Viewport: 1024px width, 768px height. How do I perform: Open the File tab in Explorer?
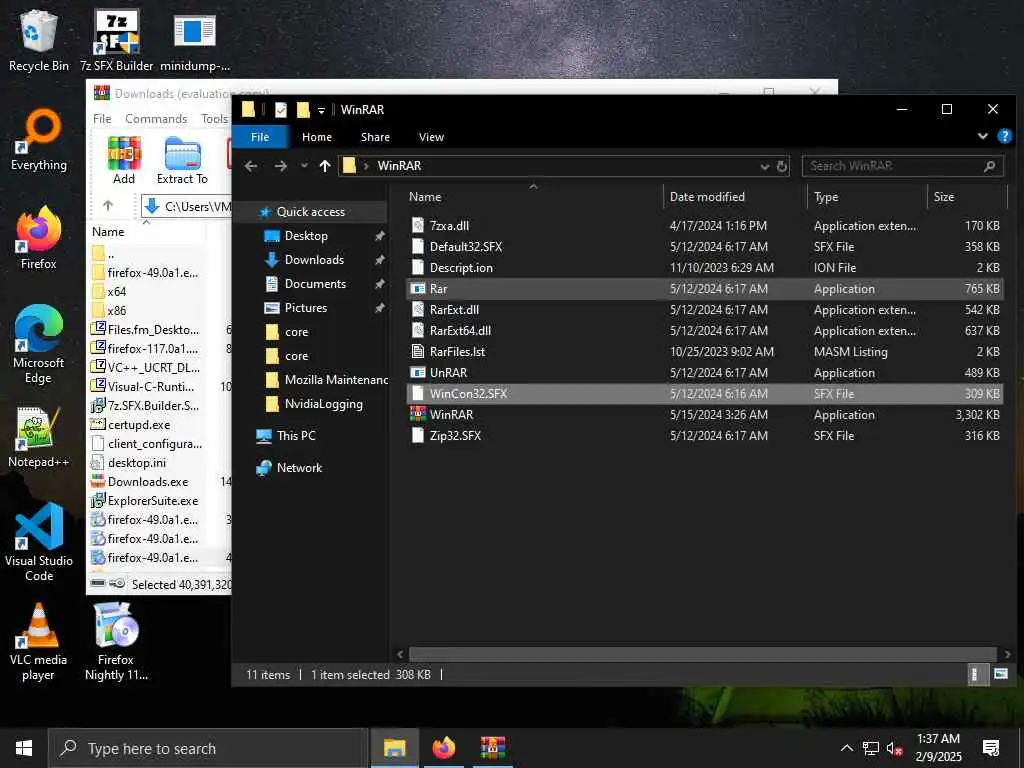pos(260,136)
